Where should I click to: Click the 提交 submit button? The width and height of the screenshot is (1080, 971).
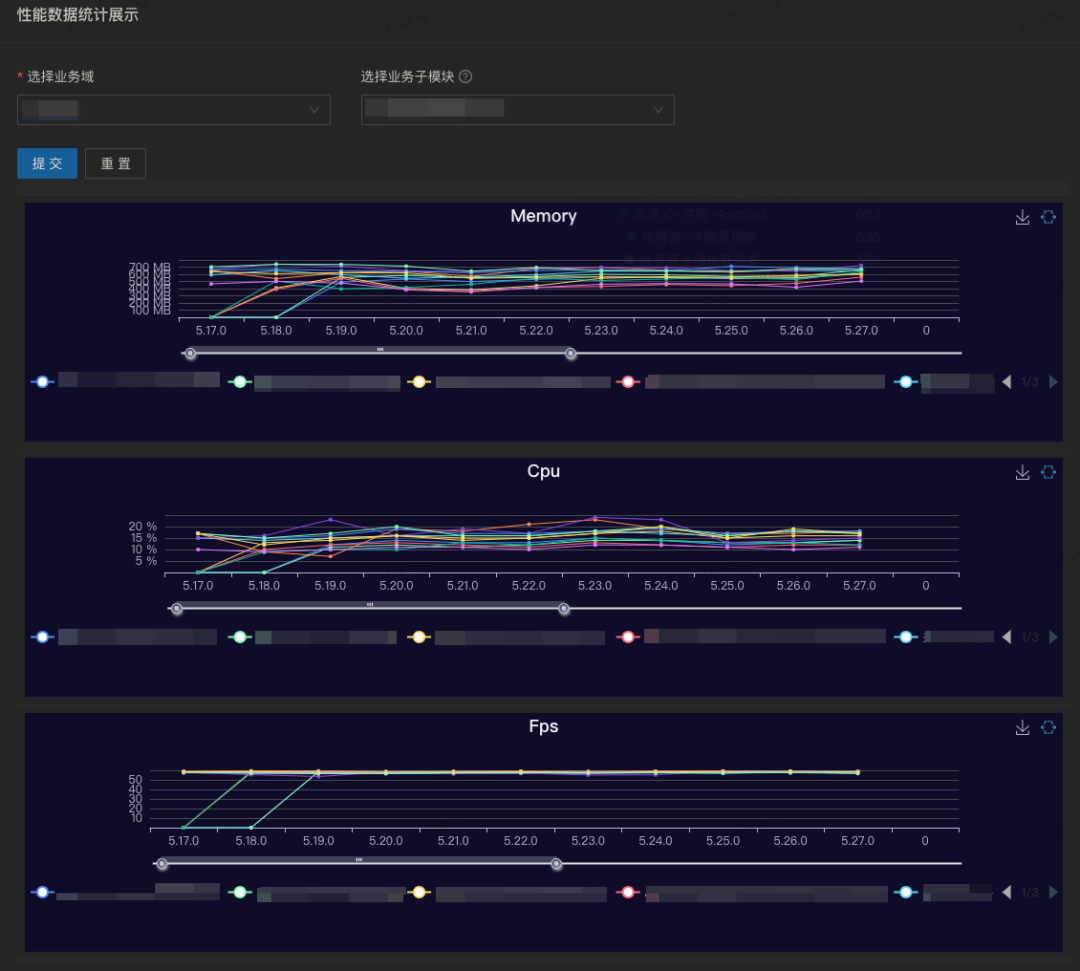(x=47, y=163)
